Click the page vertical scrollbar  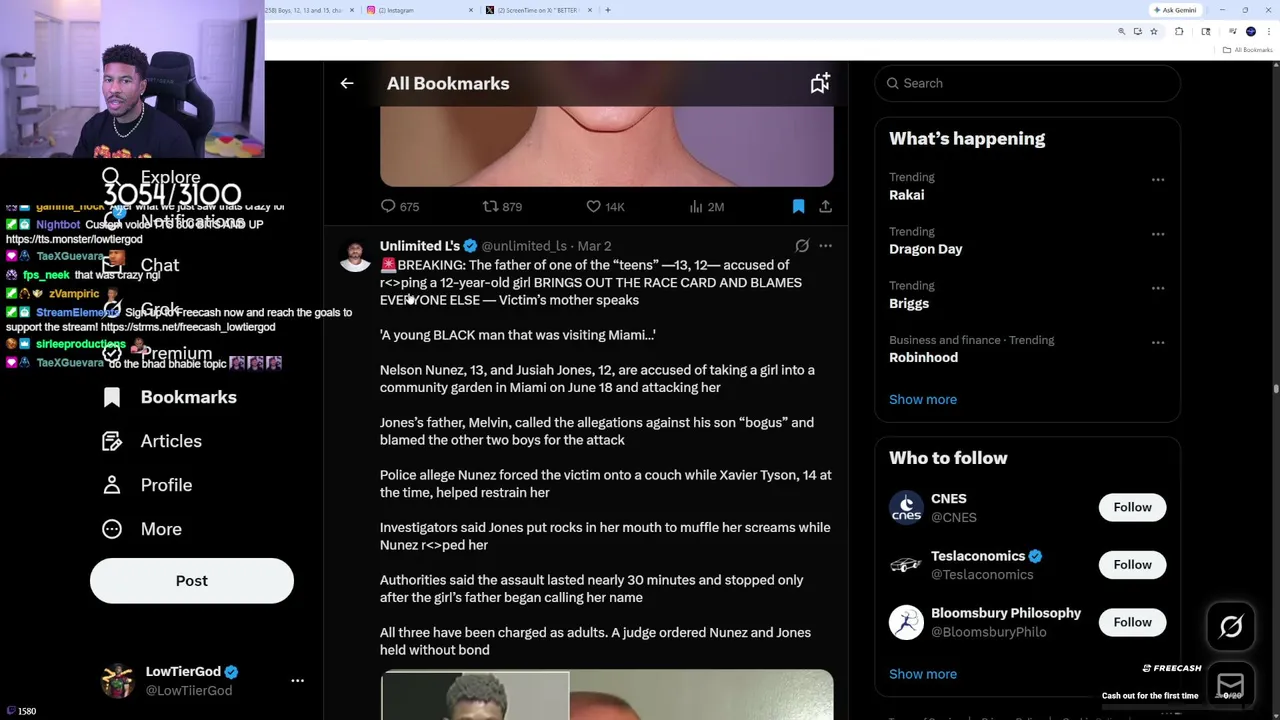1275,390
